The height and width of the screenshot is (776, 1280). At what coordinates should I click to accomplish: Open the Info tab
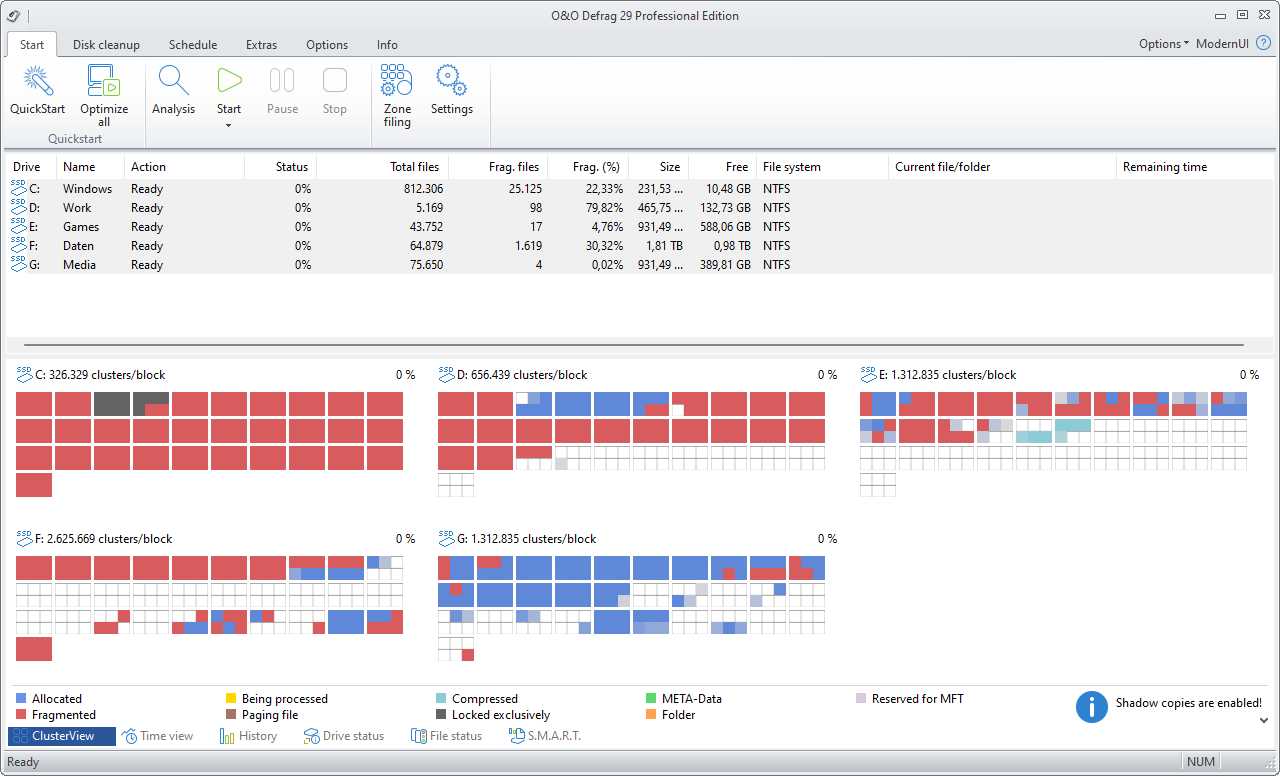pos(387,44)
